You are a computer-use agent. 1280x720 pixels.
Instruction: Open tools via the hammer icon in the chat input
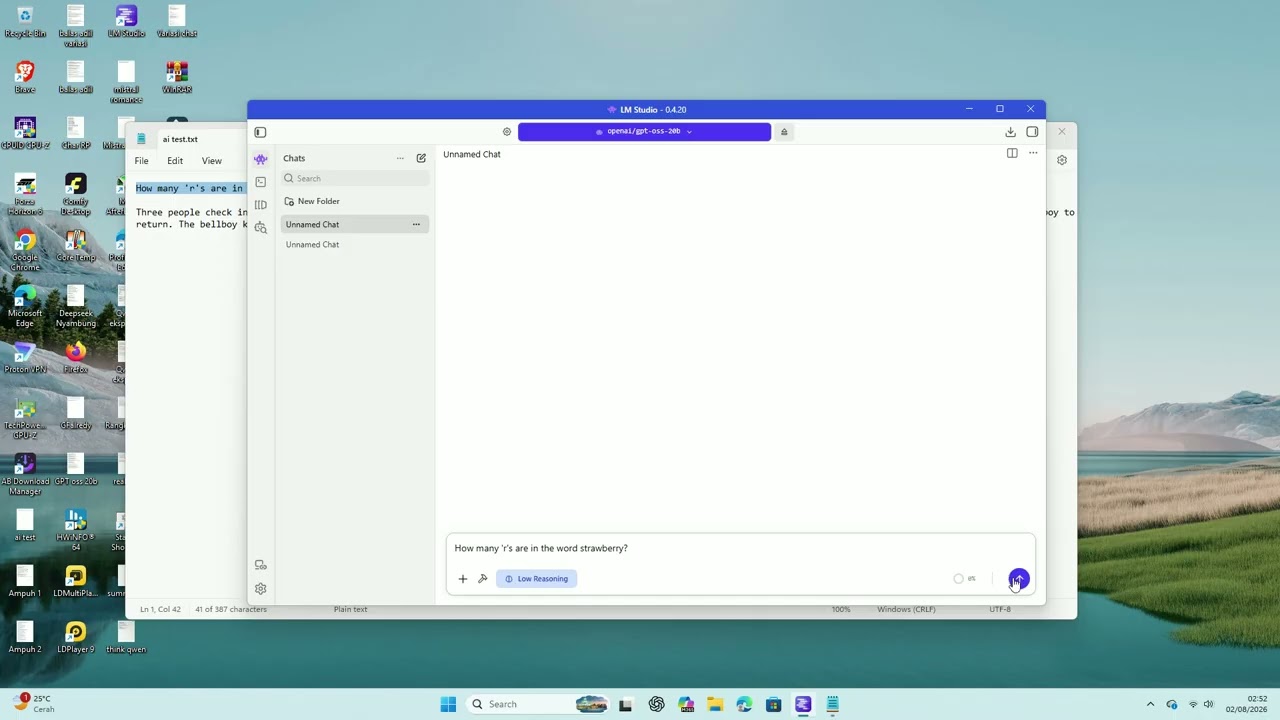482,579
